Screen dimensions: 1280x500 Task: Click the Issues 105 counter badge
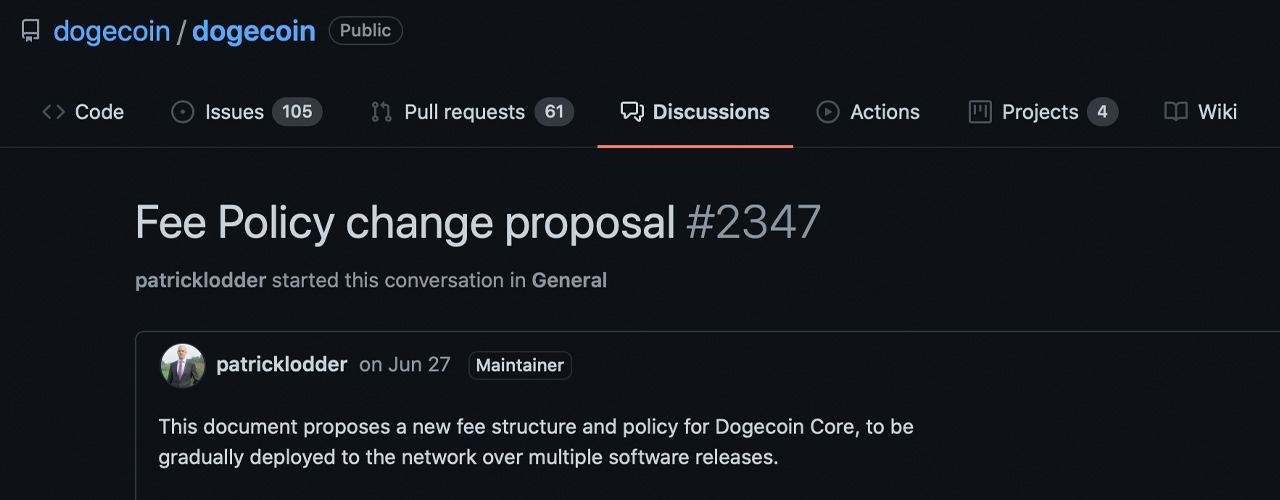[297, 112]
